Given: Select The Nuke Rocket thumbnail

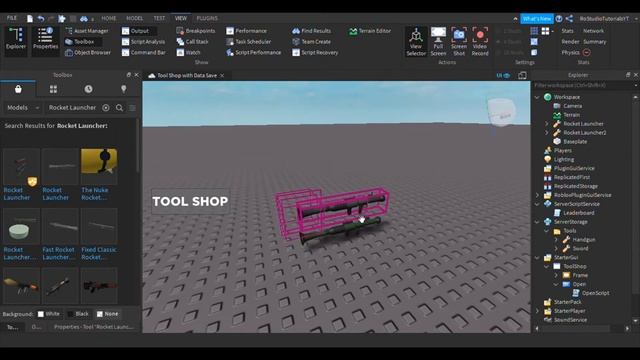Looking at the screenshot, I should pos(99,167).
